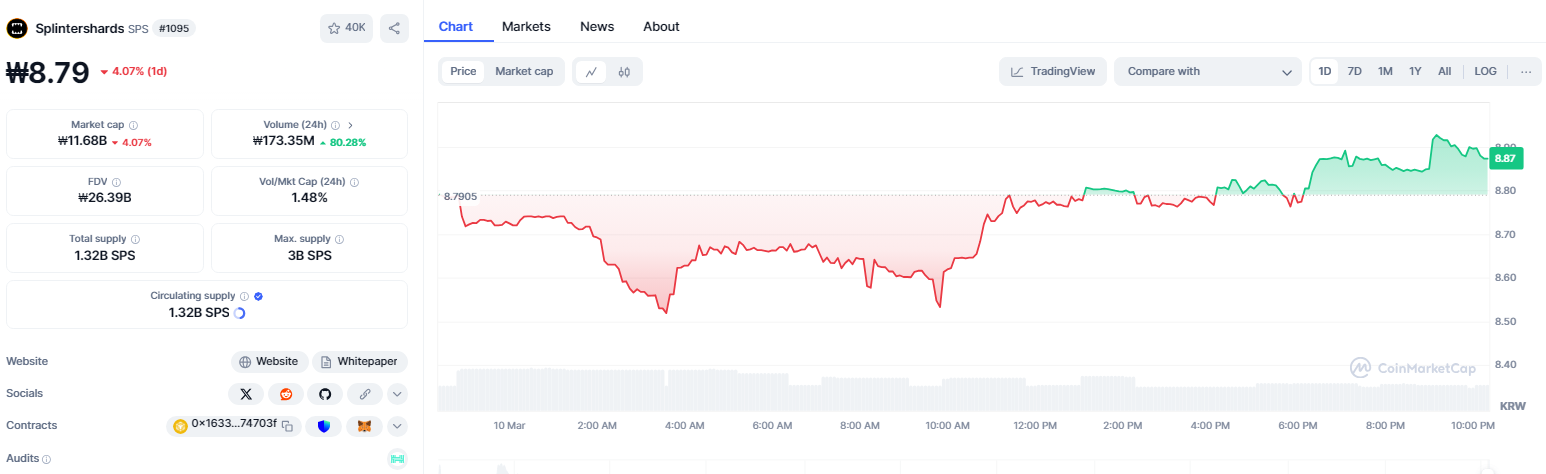Image resolution: width=1546 pixels, height=474 pixels.
Task: Open the Circulating supply info icon
Action: pos(244,296)
